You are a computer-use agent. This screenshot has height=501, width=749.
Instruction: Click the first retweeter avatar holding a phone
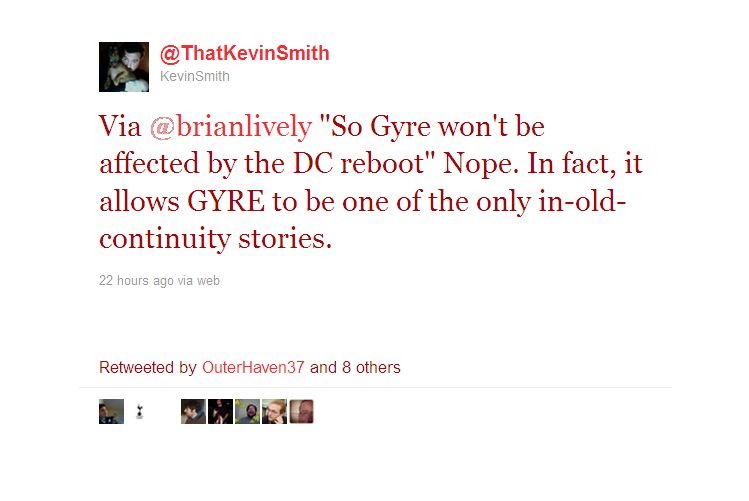point(111,412)
